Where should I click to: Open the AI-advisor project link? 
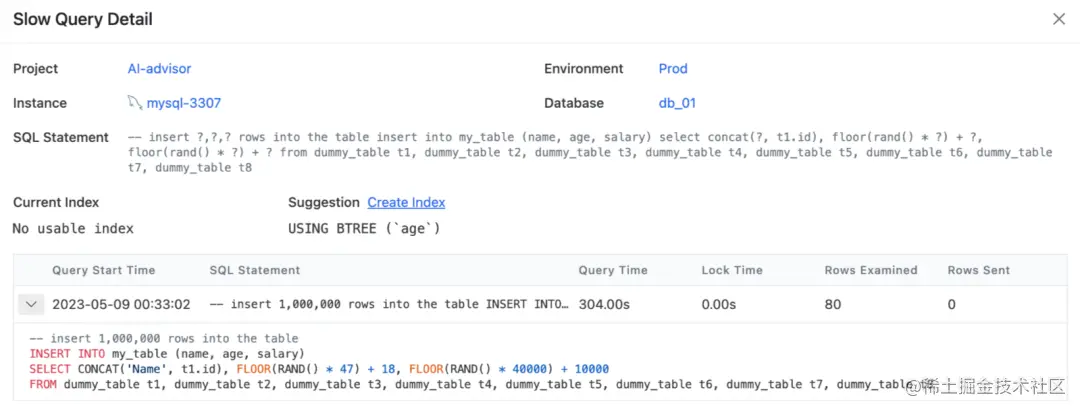(x=159, y=69)
